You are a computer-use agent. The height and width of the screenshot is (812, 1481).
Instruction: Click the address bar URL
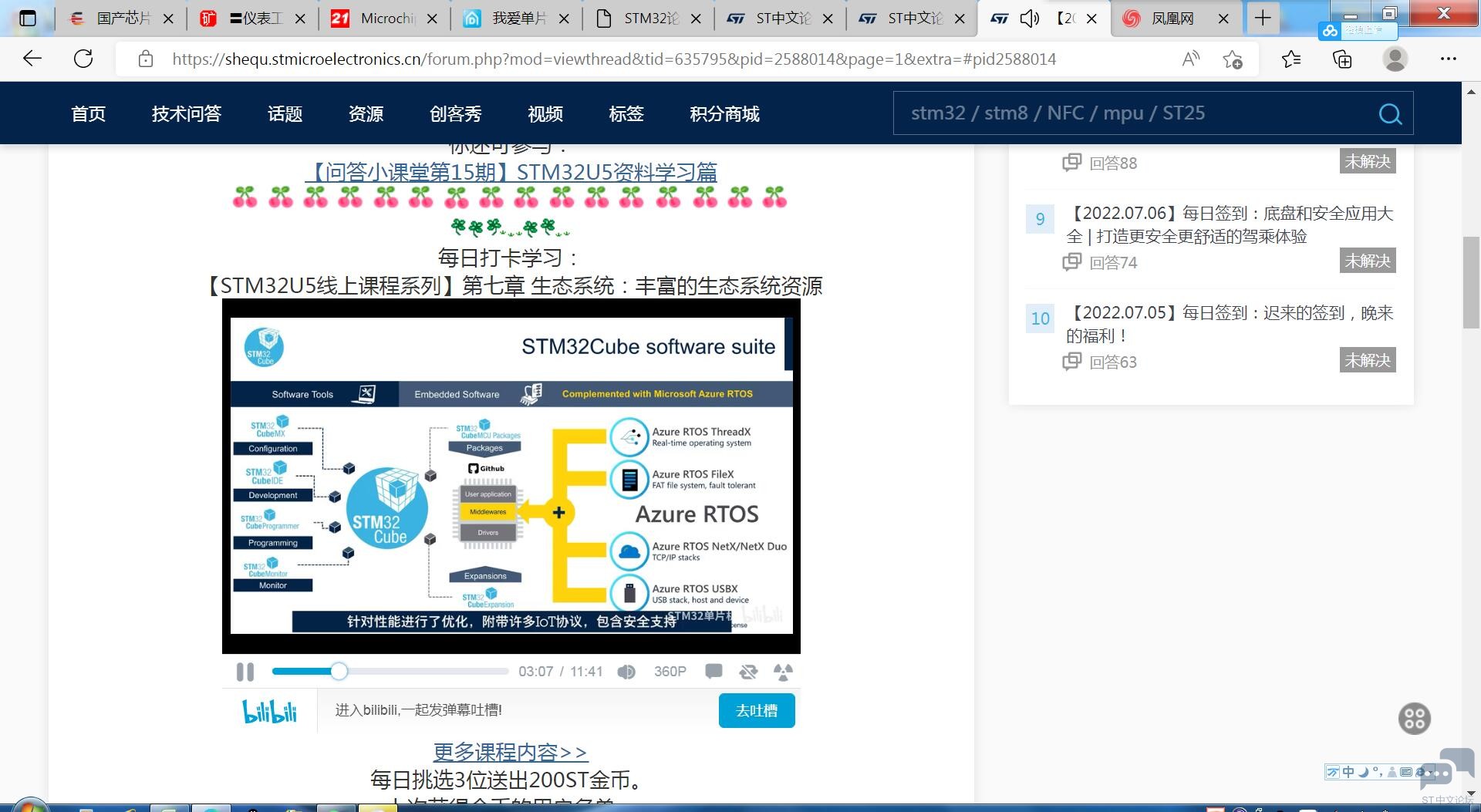614,59
